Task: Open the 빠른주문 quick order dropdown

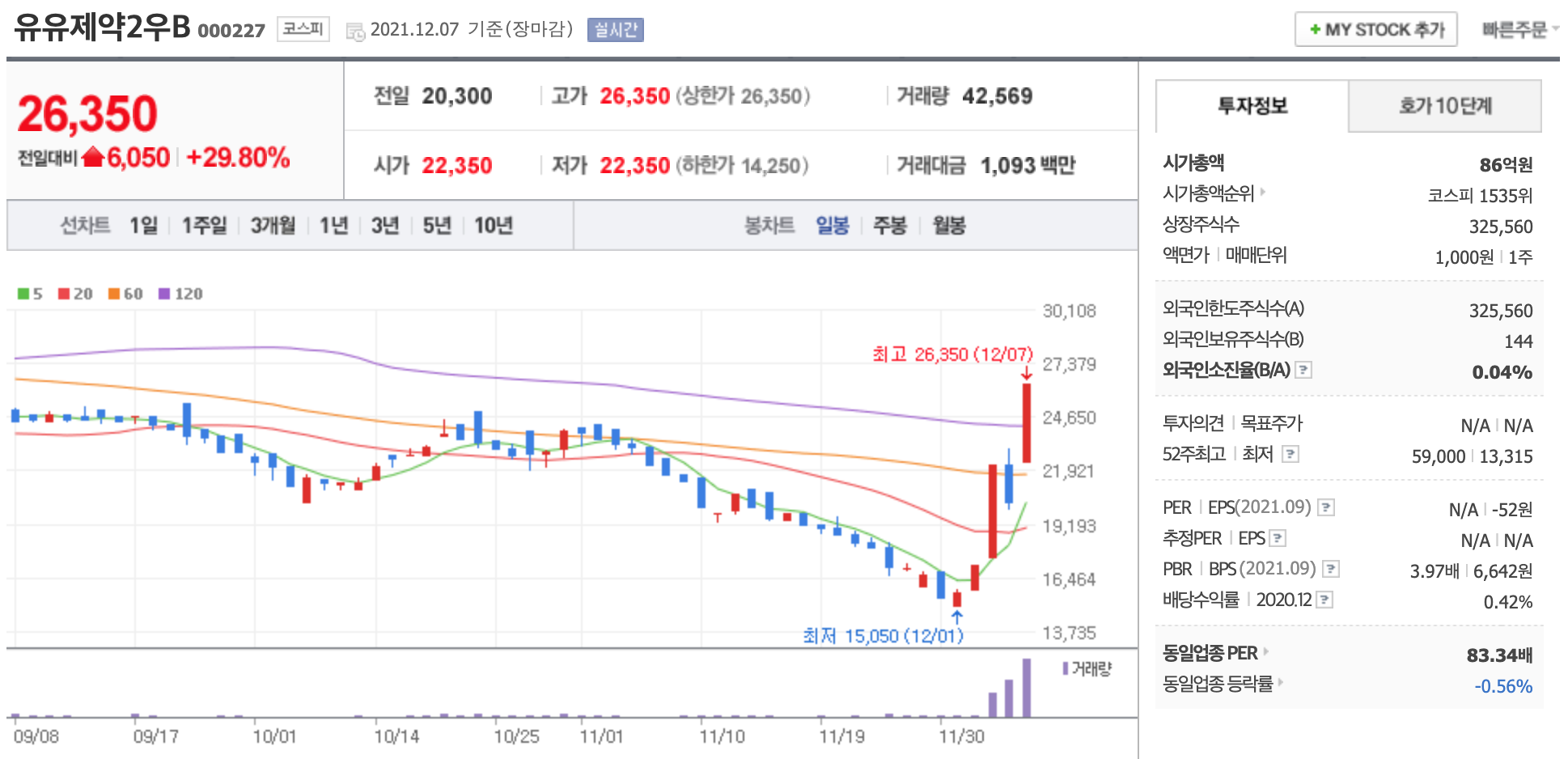Action: 1519,30
